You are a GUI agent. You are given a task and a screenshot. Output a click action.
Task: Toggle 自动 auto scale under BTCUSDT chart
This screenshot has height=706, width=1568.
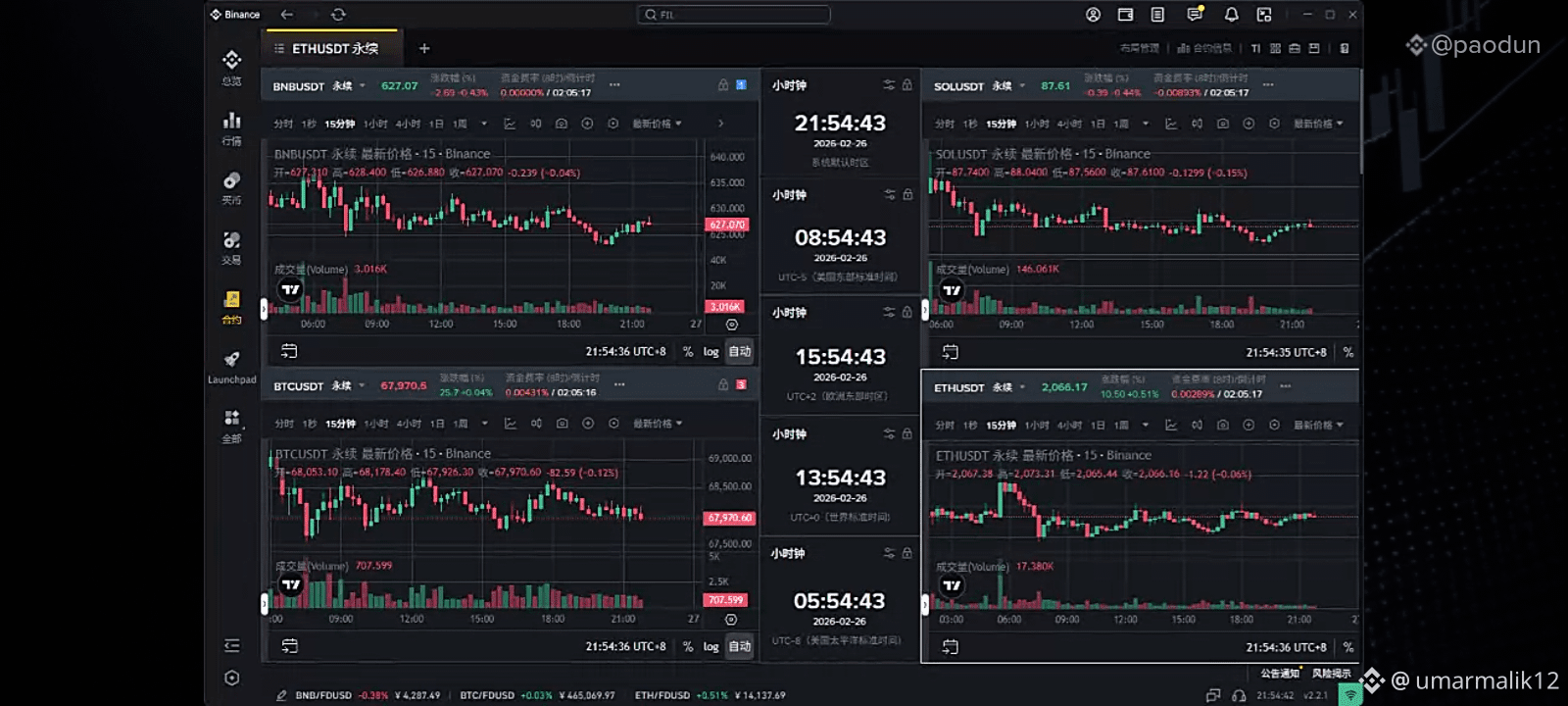point(740,646)
